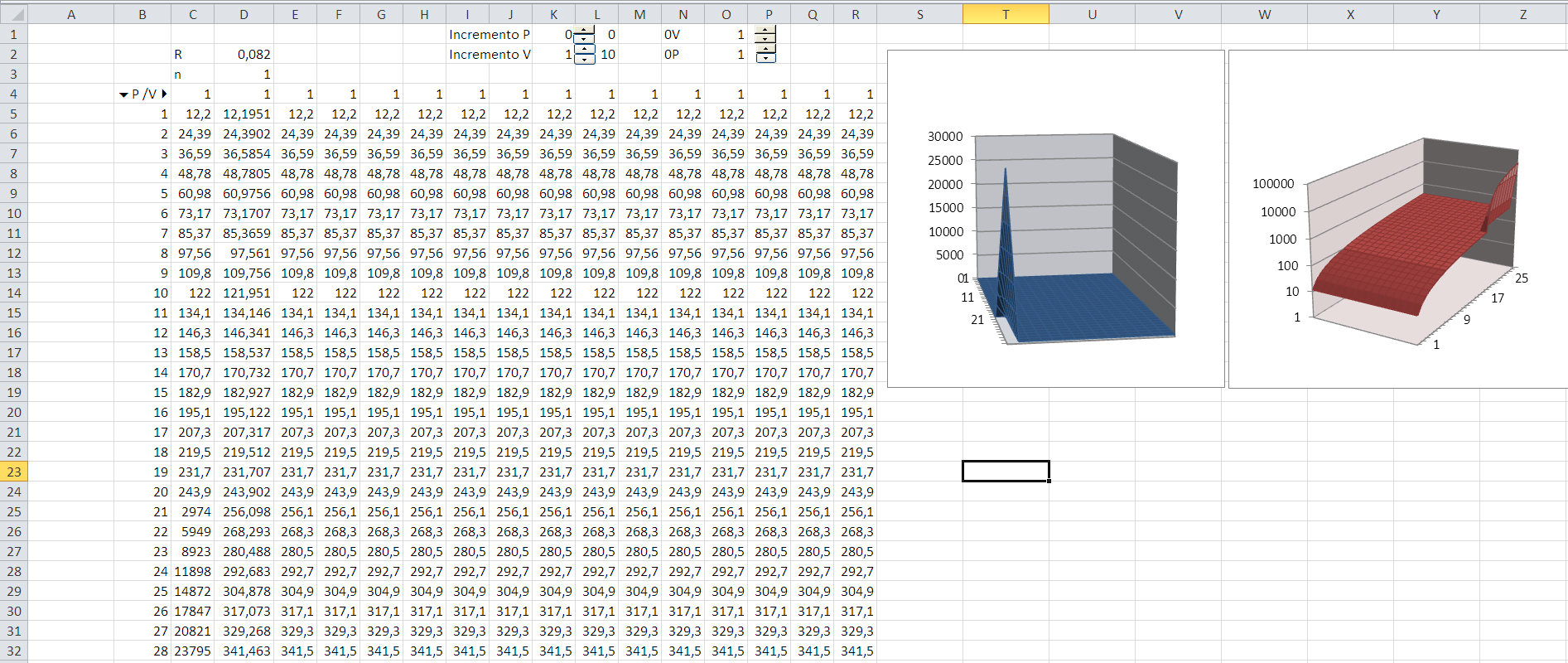Click cell showing 195,122
This screenshot has height=663, width=1568.
[244, 412]
